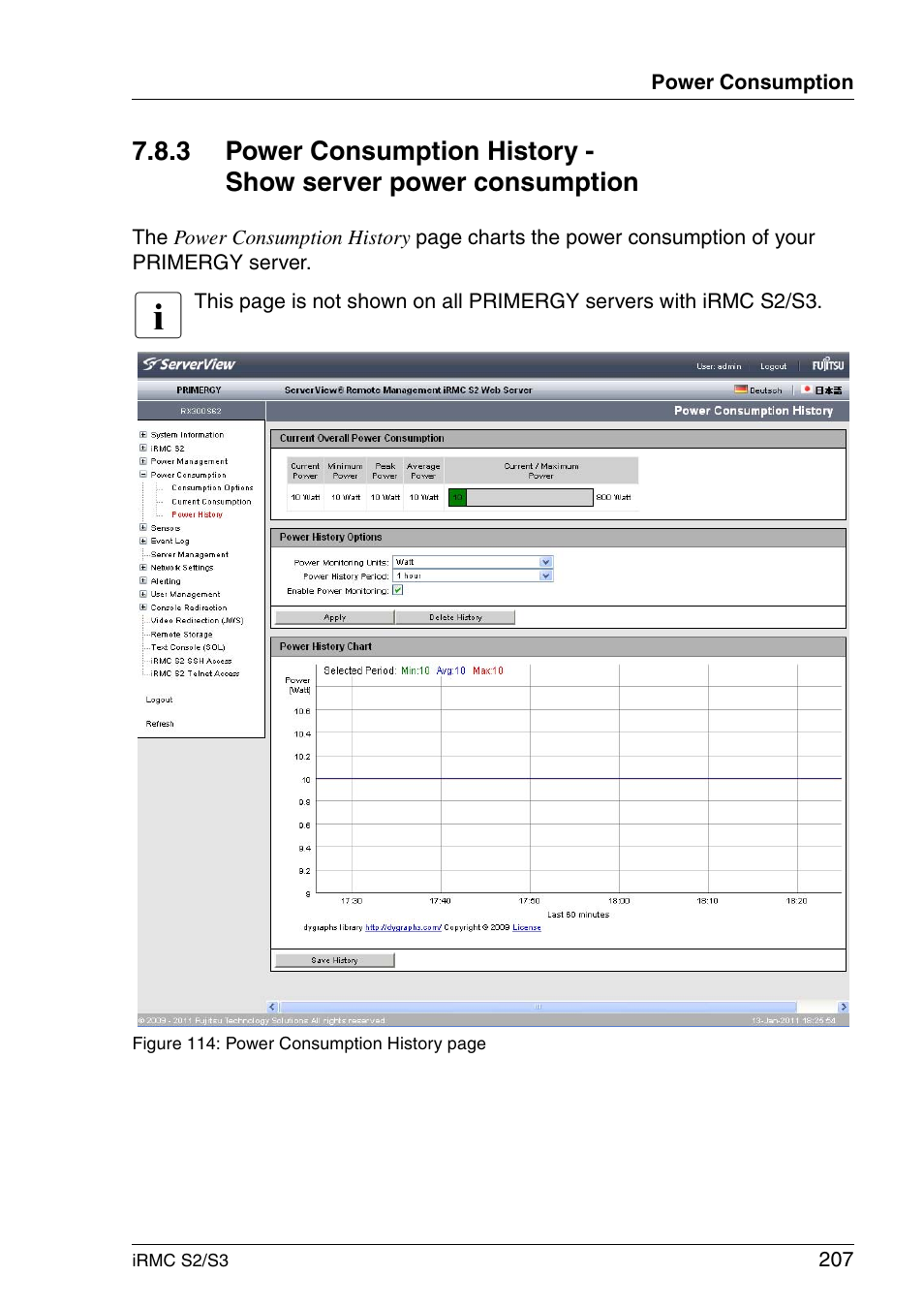This screenshot has width=924, height=1307.
Task: Open the dygraphs License link
Action: (x=527, y=927)
